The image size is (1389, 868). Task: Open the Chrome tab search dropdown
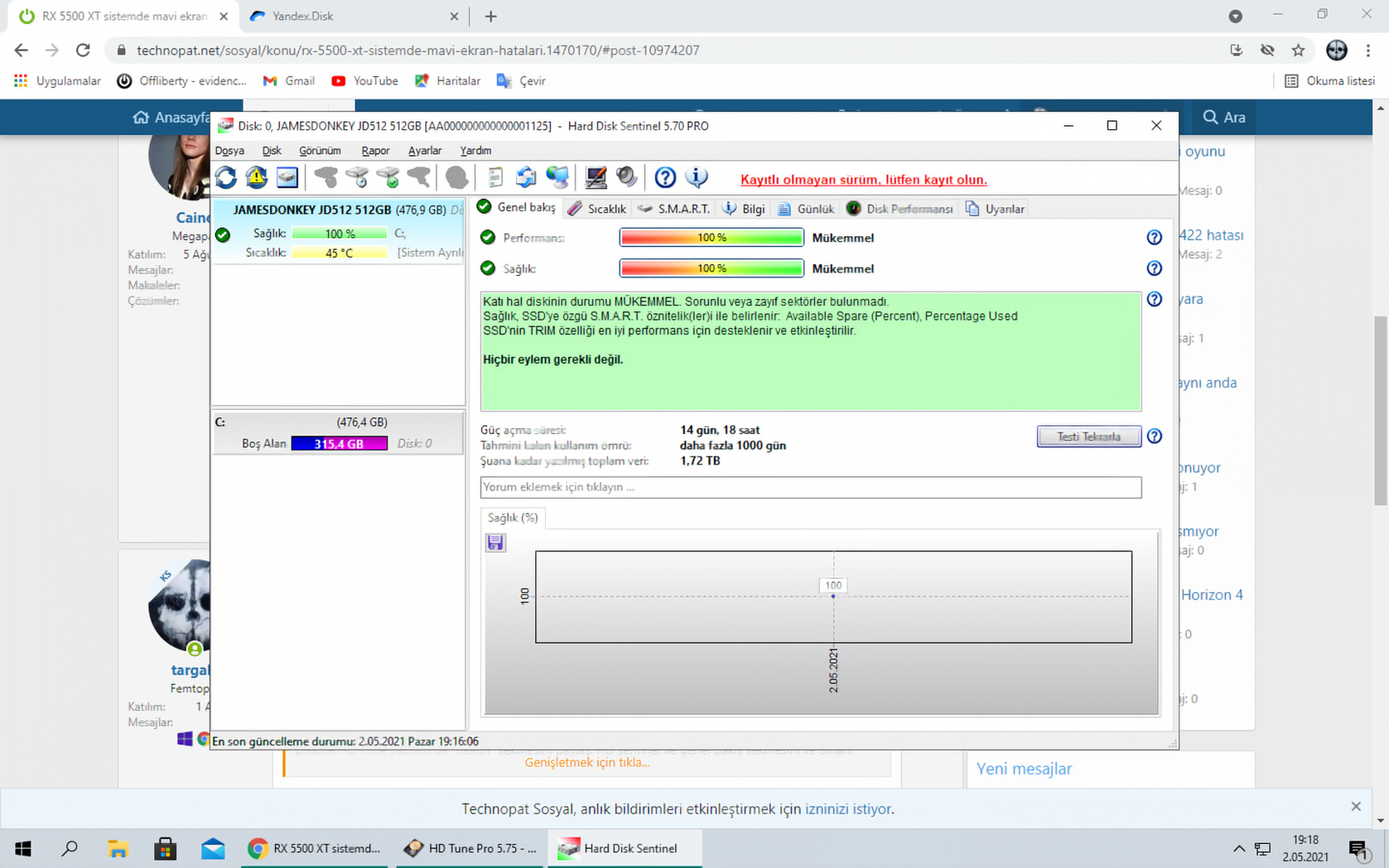tap(1235, 16)
